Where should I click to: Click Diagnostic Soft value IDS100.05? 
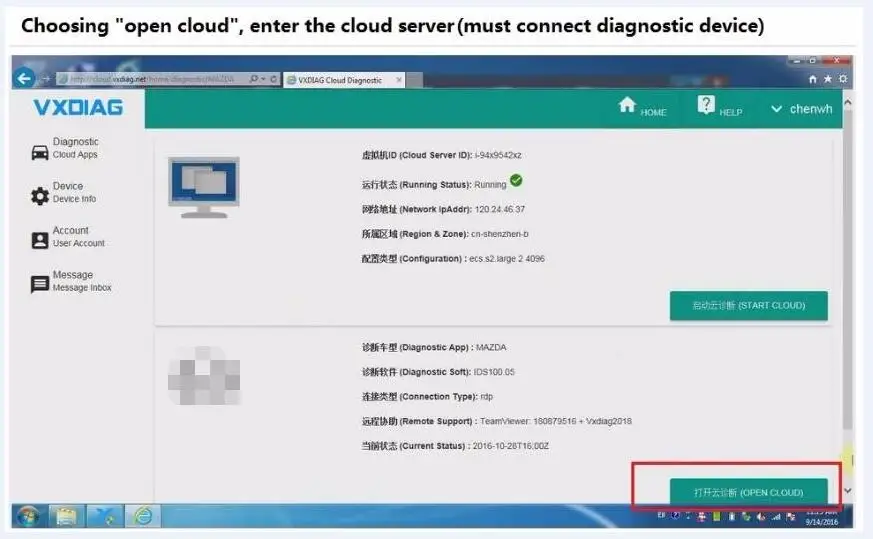(494, 372)
